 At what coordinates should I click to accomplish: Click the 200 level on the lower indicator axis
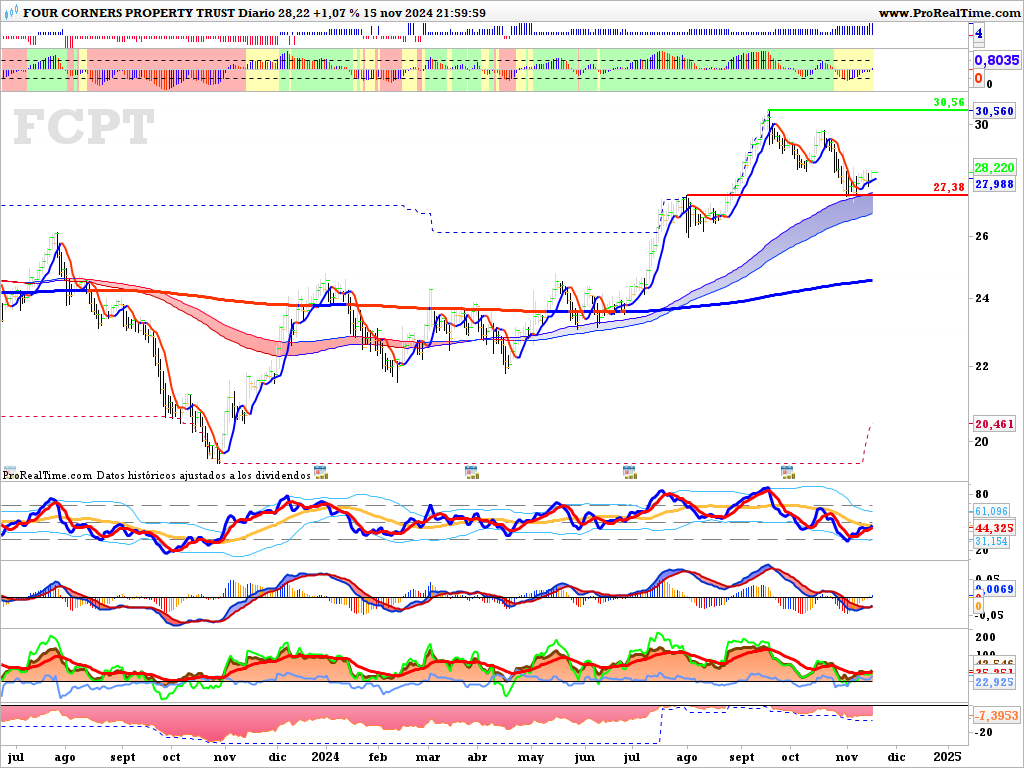point(985,637)
